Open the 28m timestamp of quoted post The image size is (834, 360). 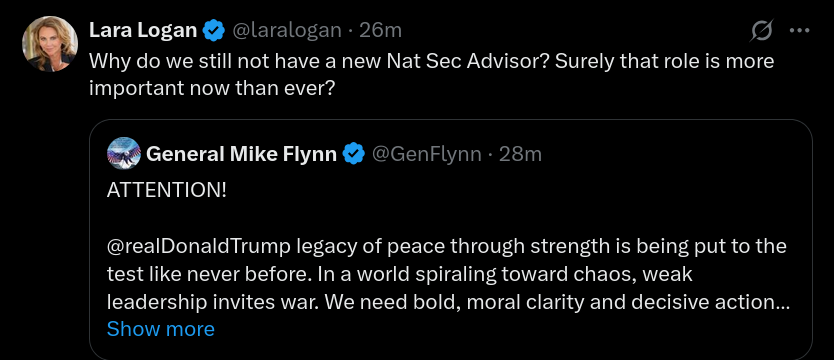[521, 154]
